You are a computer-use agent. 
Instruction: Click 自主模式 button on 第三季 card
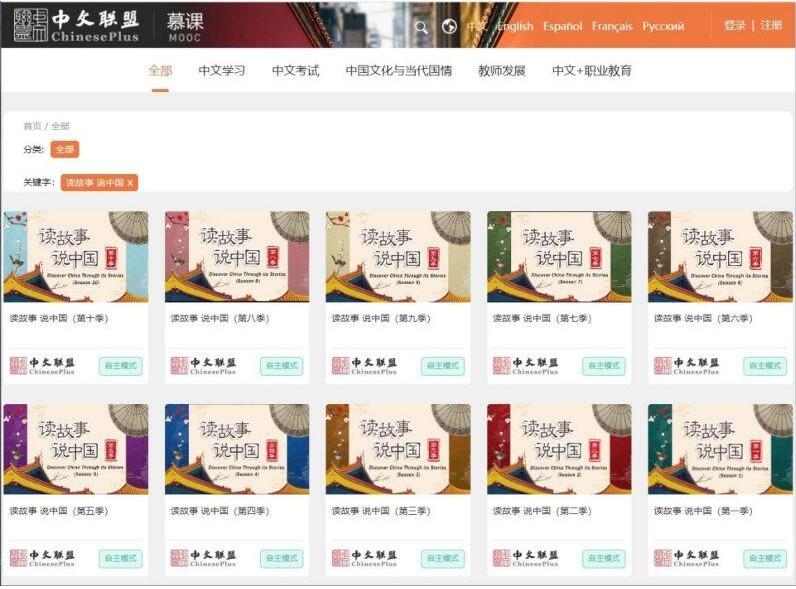[x=442, y=558]
